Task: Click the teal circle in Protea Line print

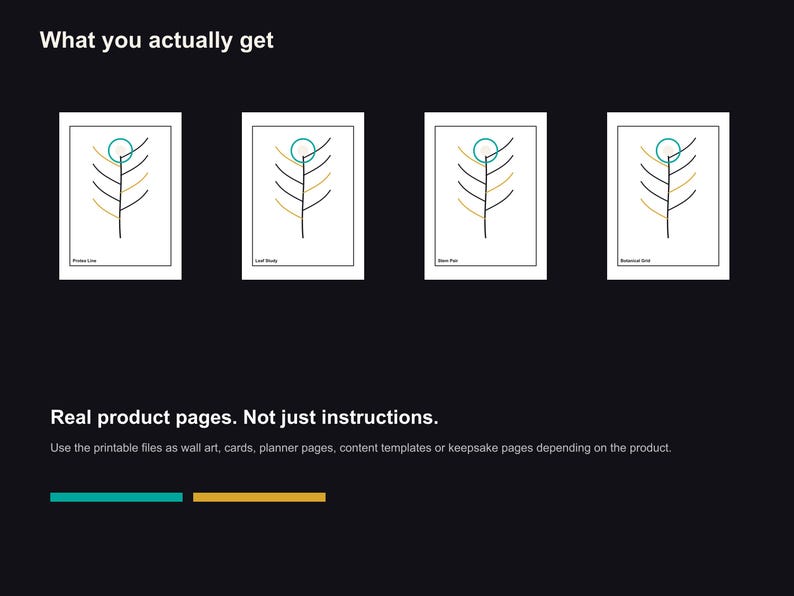Action: (x=121, y=150)
